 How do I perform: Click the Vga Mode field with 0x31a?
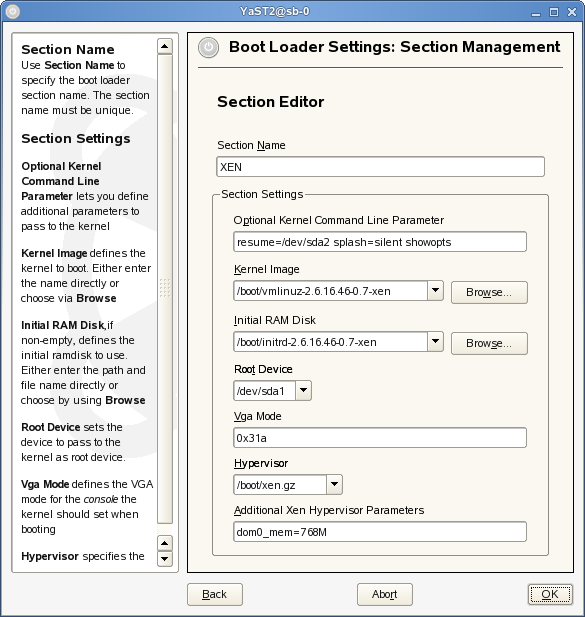click(380, 438)
